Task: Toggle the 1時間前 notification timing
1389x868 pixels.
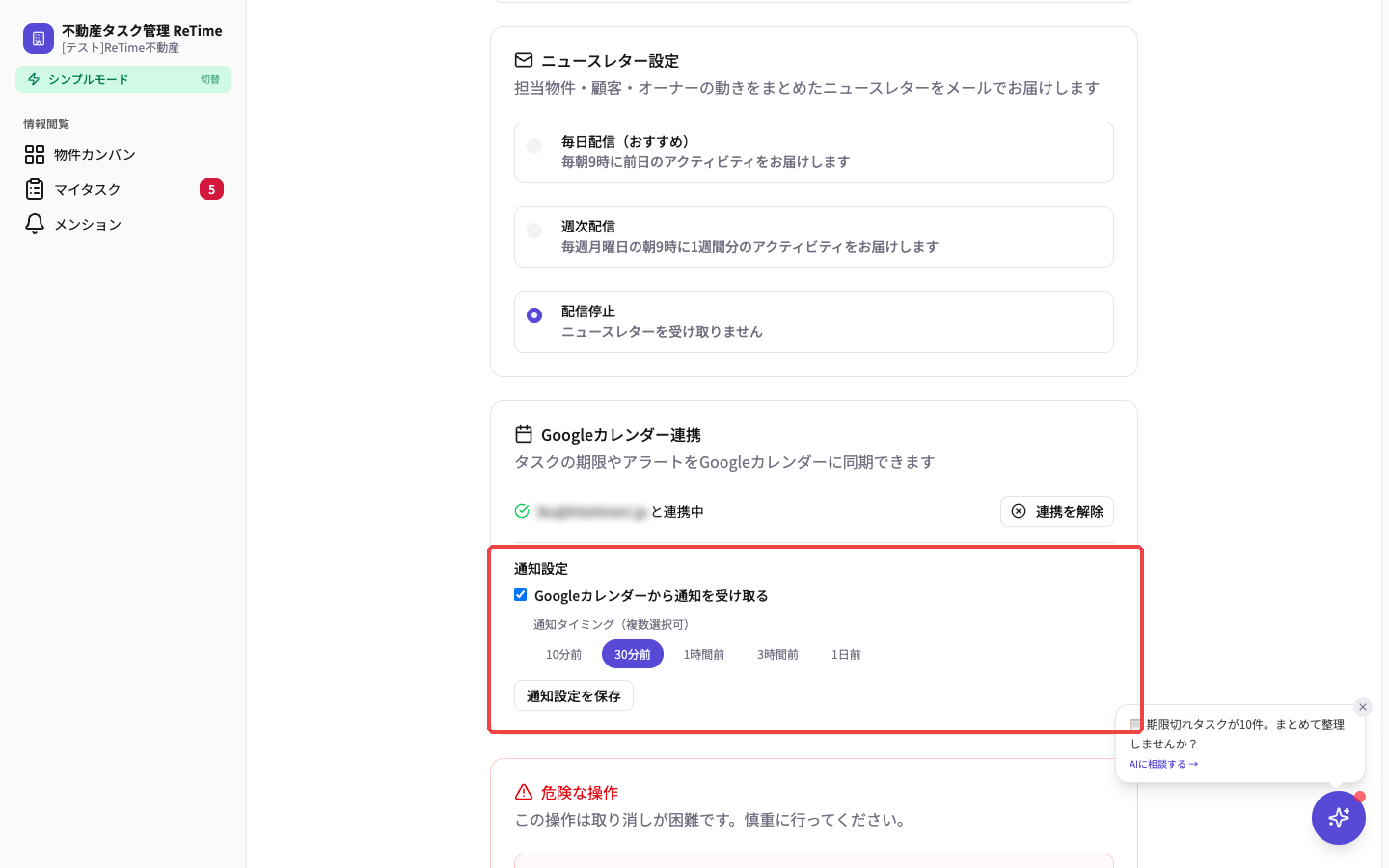Action: coord(704,654)
